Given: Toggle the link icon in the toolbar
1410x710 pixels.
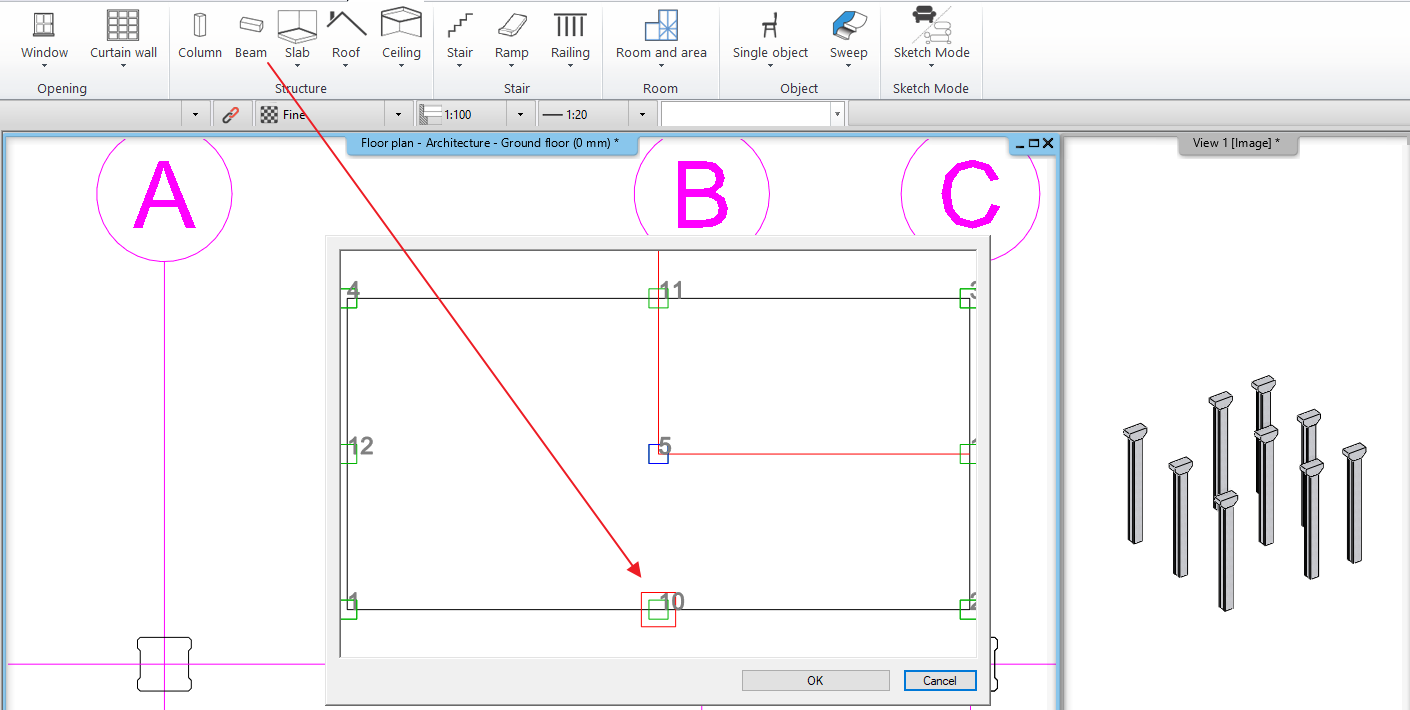Looking at the screenshot, I should click(232, 113).
